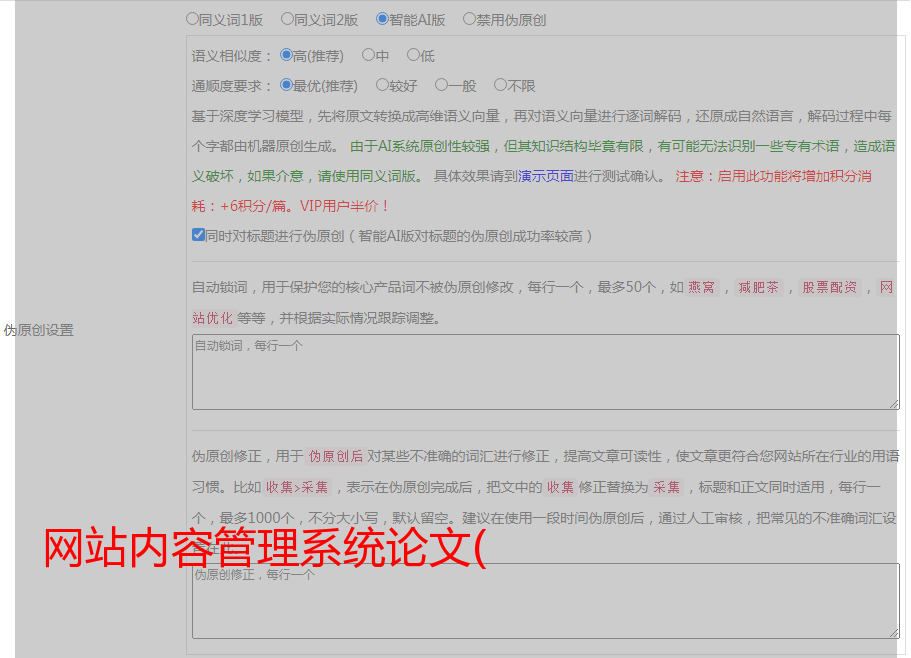Focus the 自动锁词 text area
The image size is (911, 658).
(x=546, y=372)
